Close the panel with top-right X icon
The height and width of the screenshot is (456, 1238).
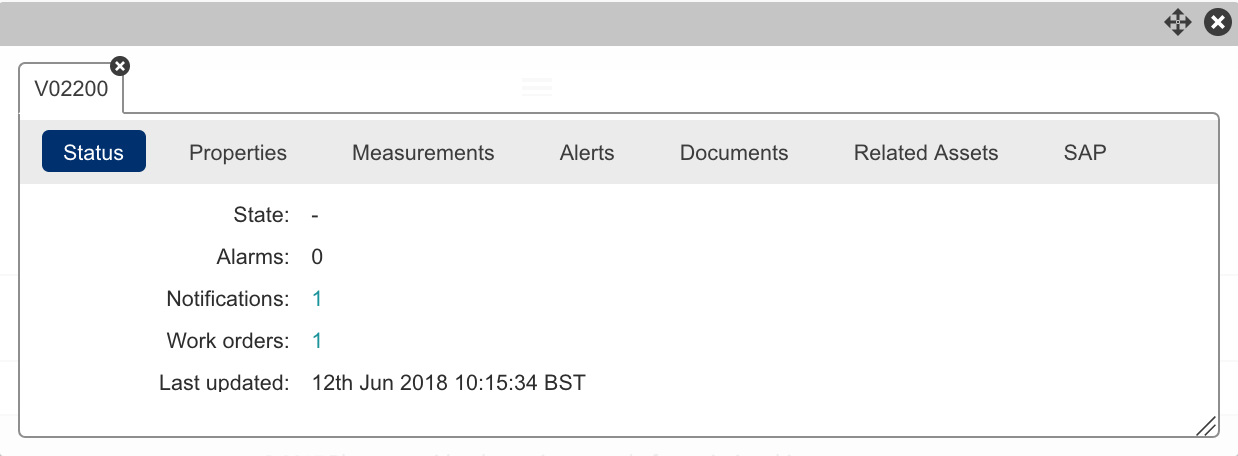(1217, 22)
